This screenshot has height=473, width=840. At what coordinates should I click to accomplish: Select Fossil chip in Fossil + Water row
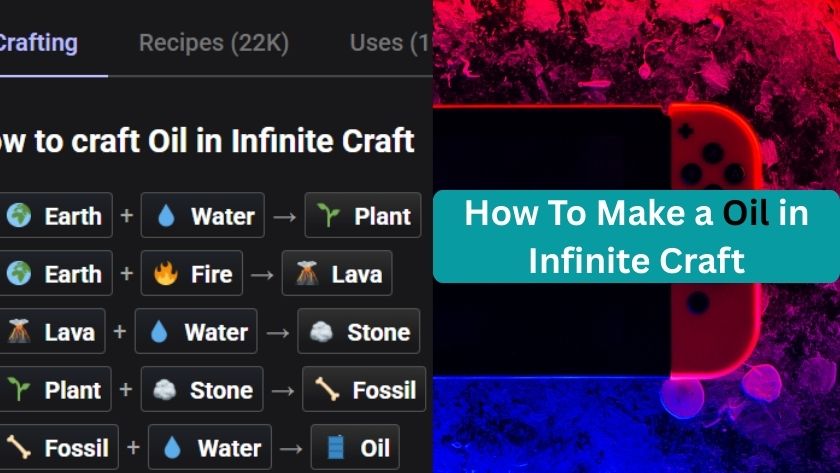tap(59, 447)
